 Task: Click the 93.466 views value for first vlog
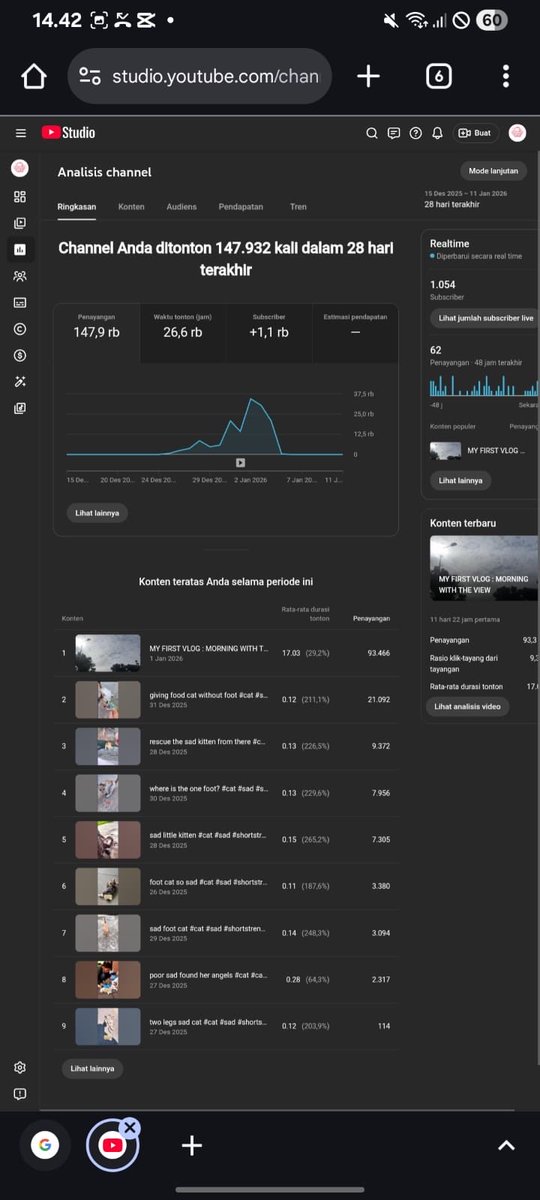click(x=379, y=653)
